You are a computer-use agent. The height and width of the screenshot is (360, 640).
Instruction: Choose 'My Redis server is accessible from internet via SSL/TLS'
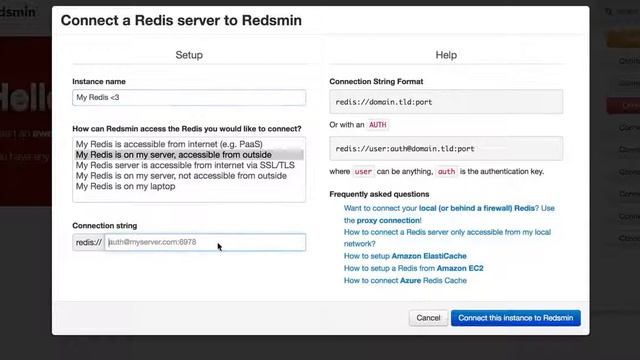coord(185,165)
